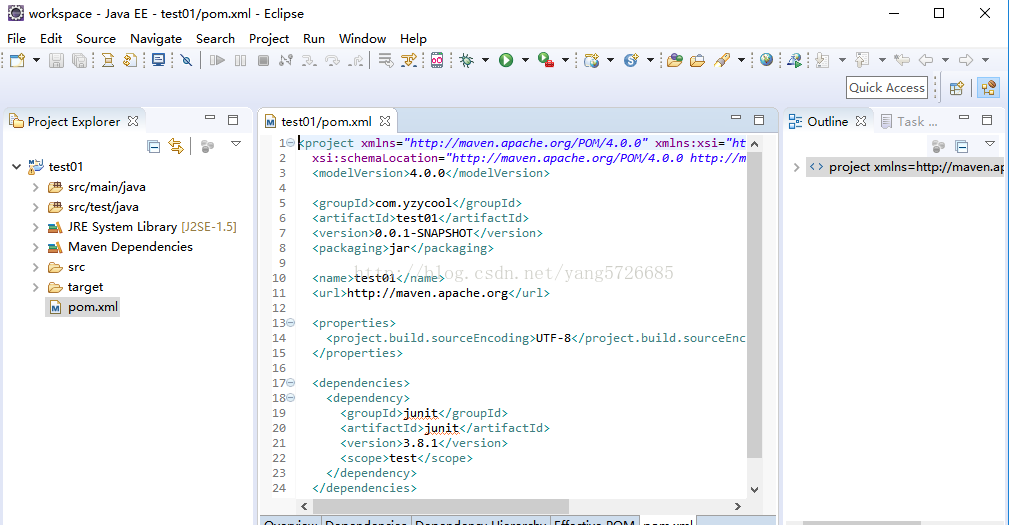
Task: Open the Project menu
Action: (x=269, y=39)
